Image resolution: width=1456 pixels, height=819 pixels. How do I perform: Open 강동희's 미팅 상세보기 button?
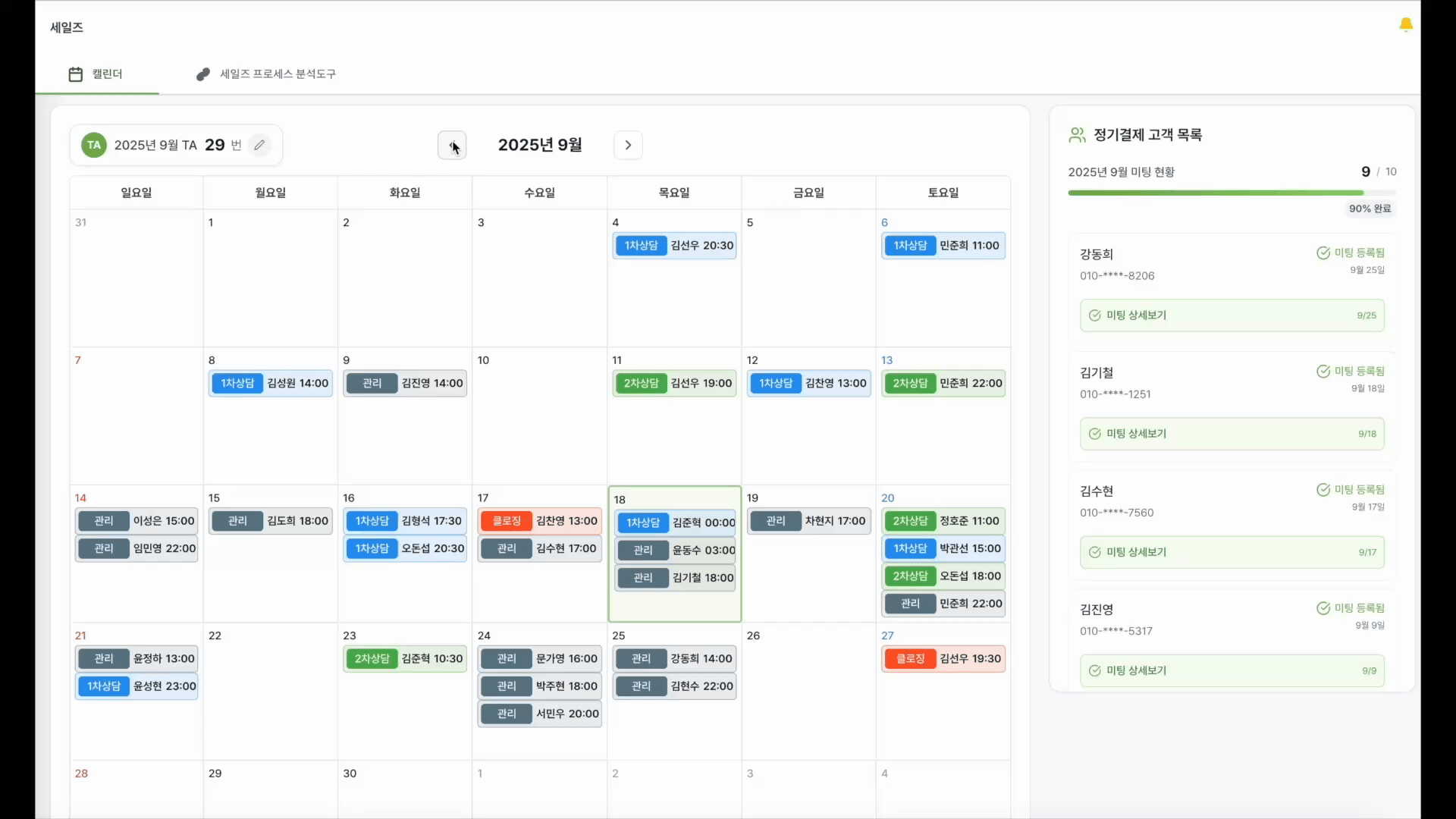point(1232,315)
